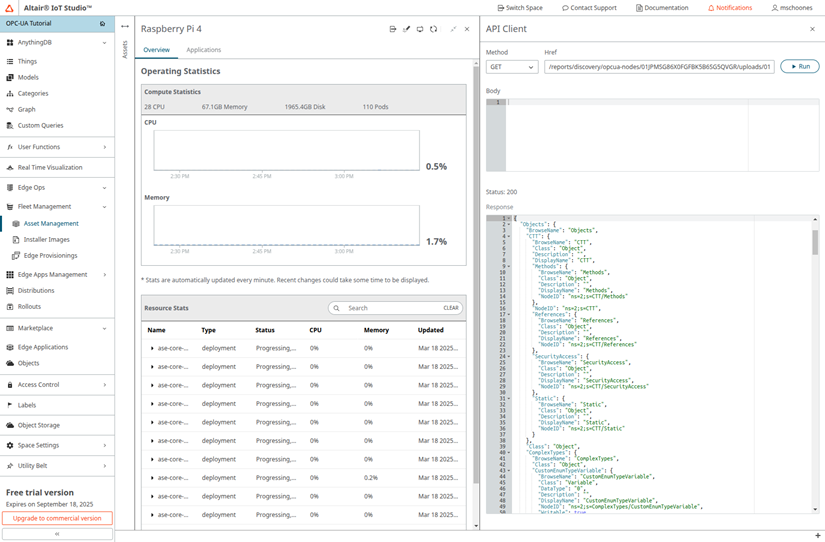The image size is (825, 542).
Task: Collapse Edge Ops section
Action: [x=105, y=188]
